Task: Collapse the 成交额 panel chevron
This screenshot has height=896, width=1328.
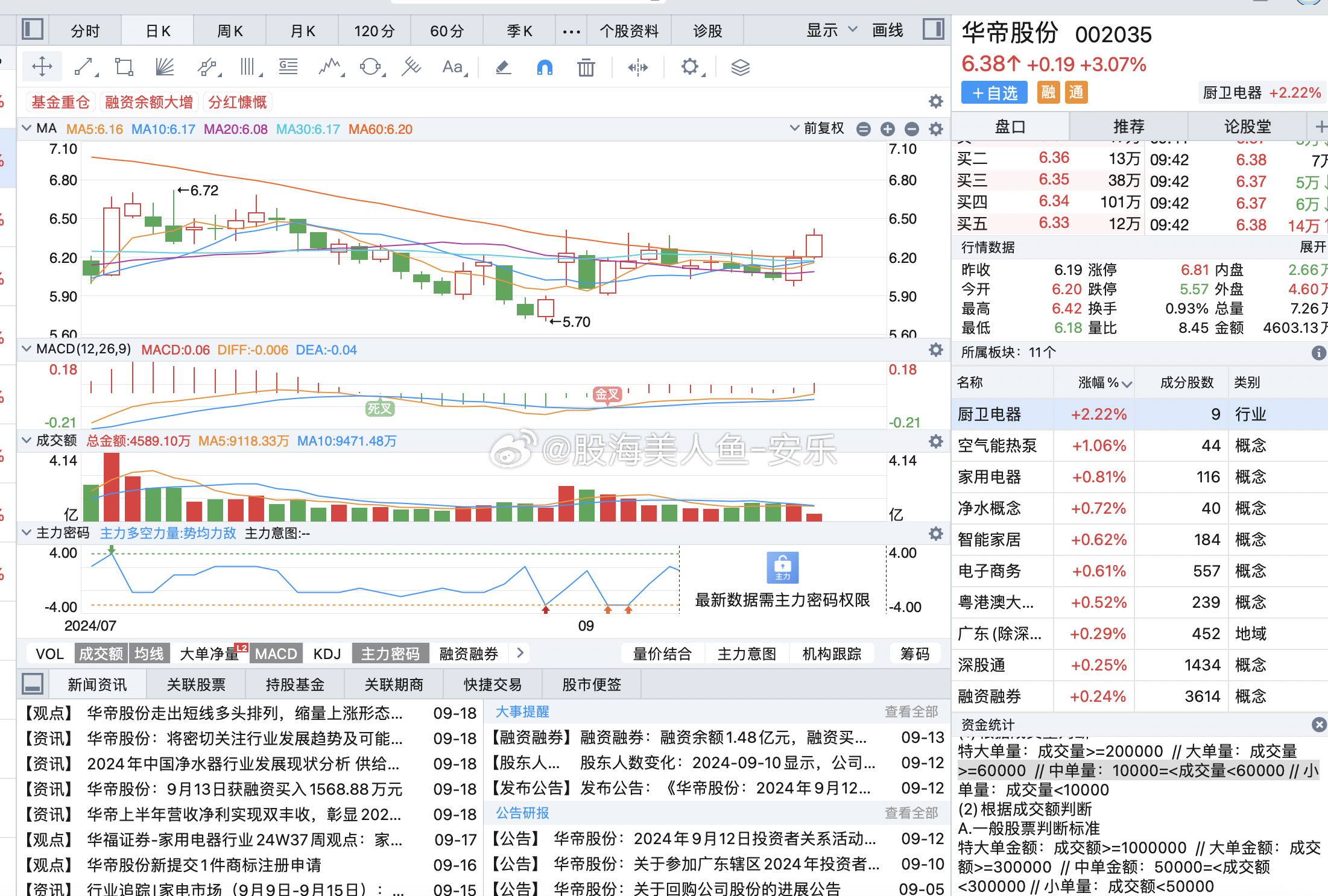Action: (27, 441)
